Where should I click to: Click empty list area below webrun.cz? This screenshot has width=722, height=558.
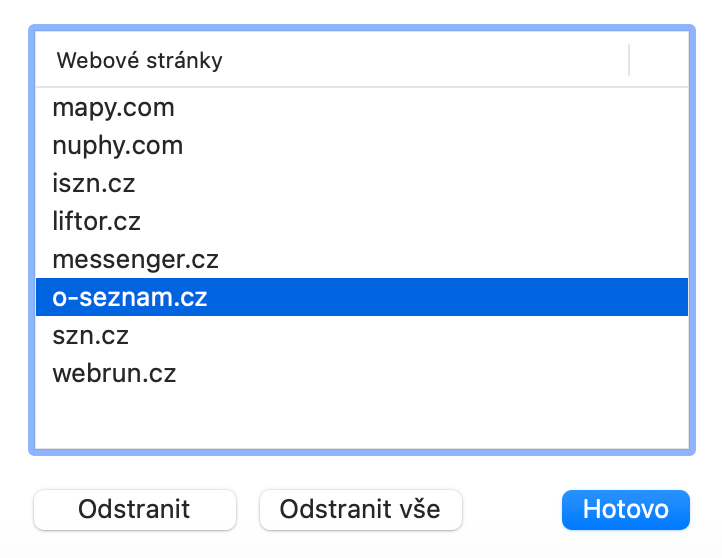[360, 420]
